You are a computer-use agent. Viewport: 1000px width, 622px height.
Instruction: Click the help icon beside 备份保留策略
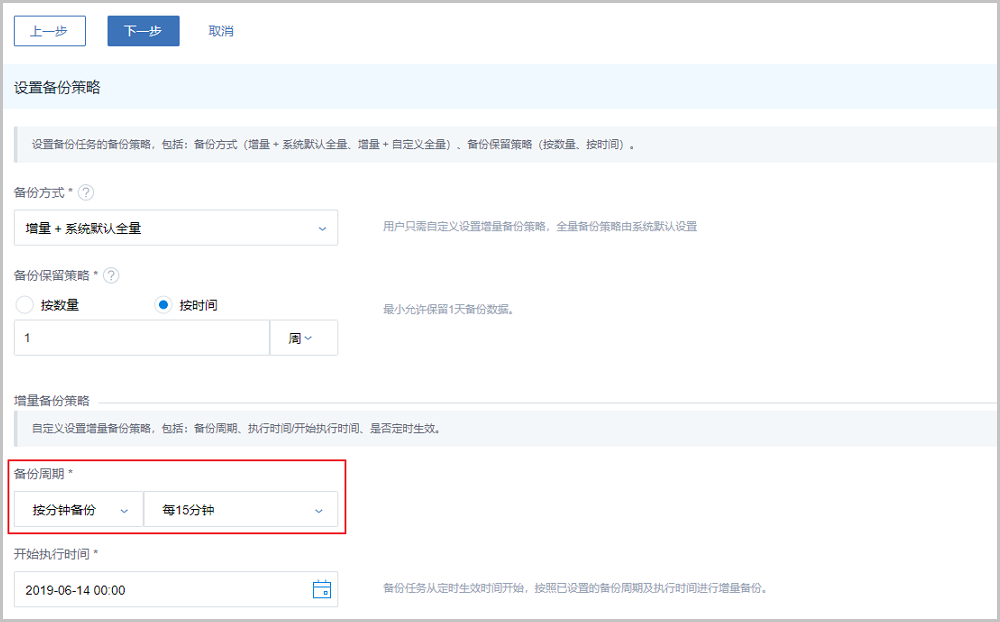[x=111, y=275]
